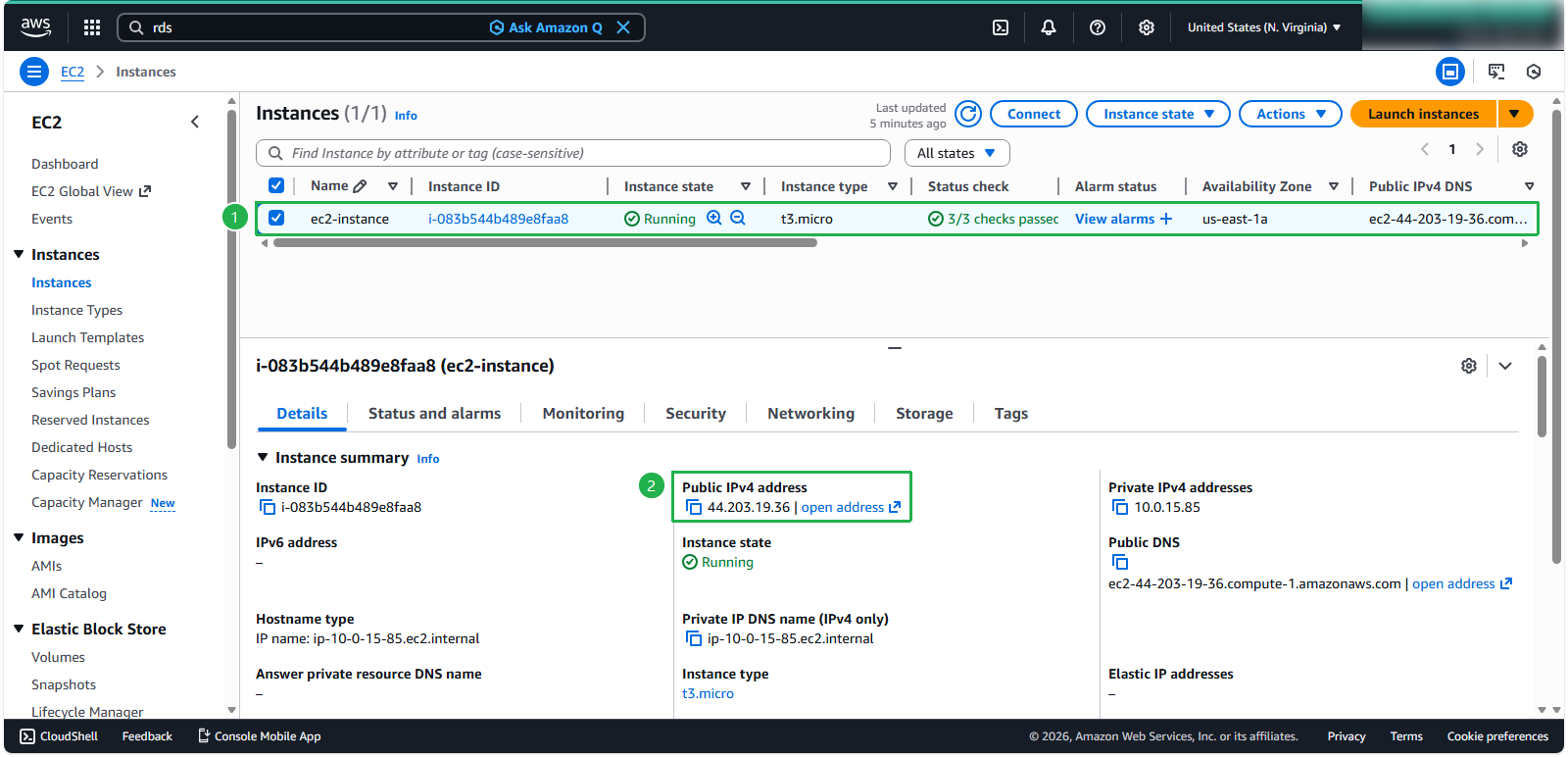Open the services grid menu
This screenshot has width=1568, height=757.
(92, 27)
